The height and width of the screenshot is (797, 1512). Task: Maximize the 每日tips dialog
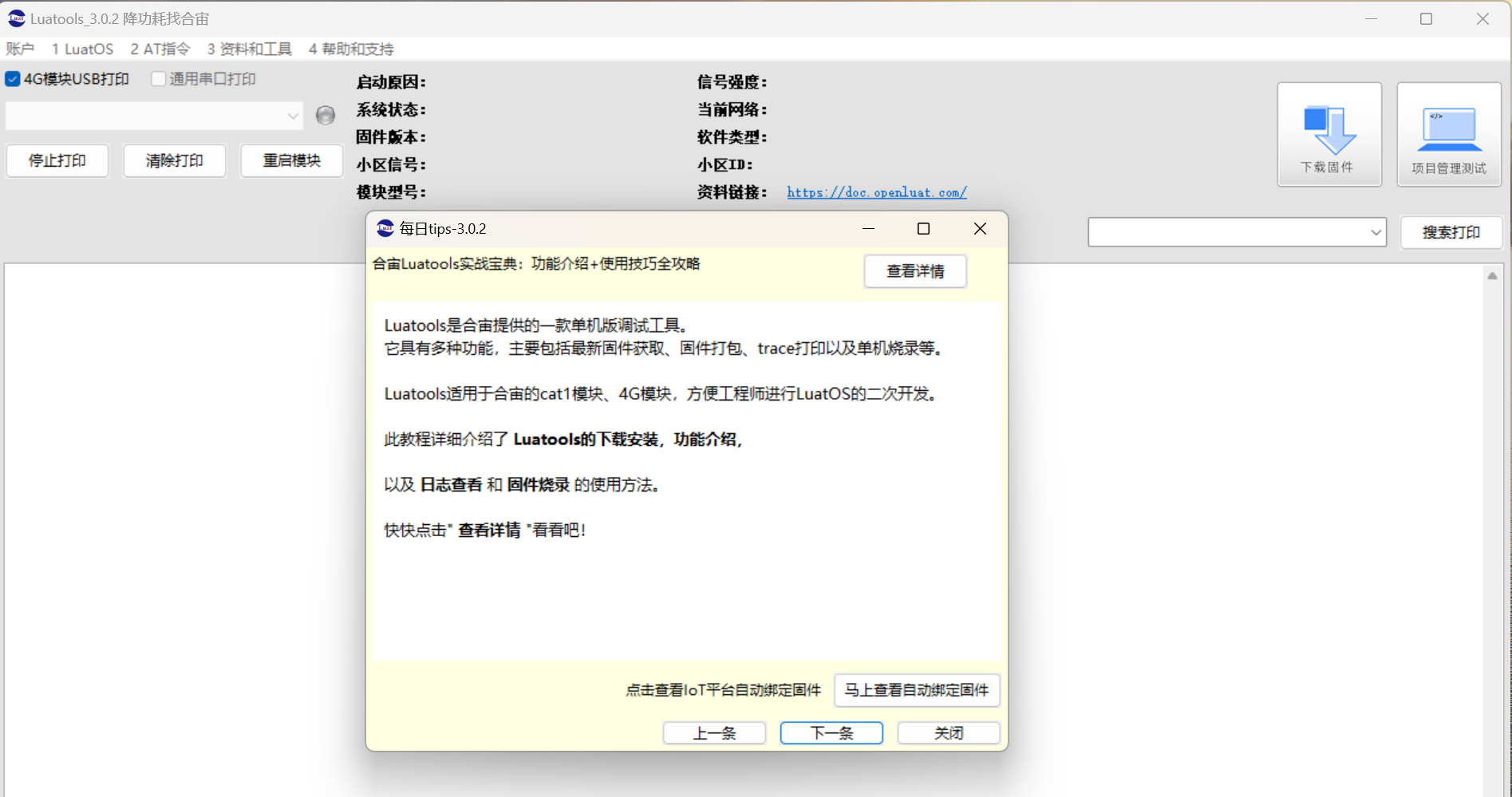(924, 229)
